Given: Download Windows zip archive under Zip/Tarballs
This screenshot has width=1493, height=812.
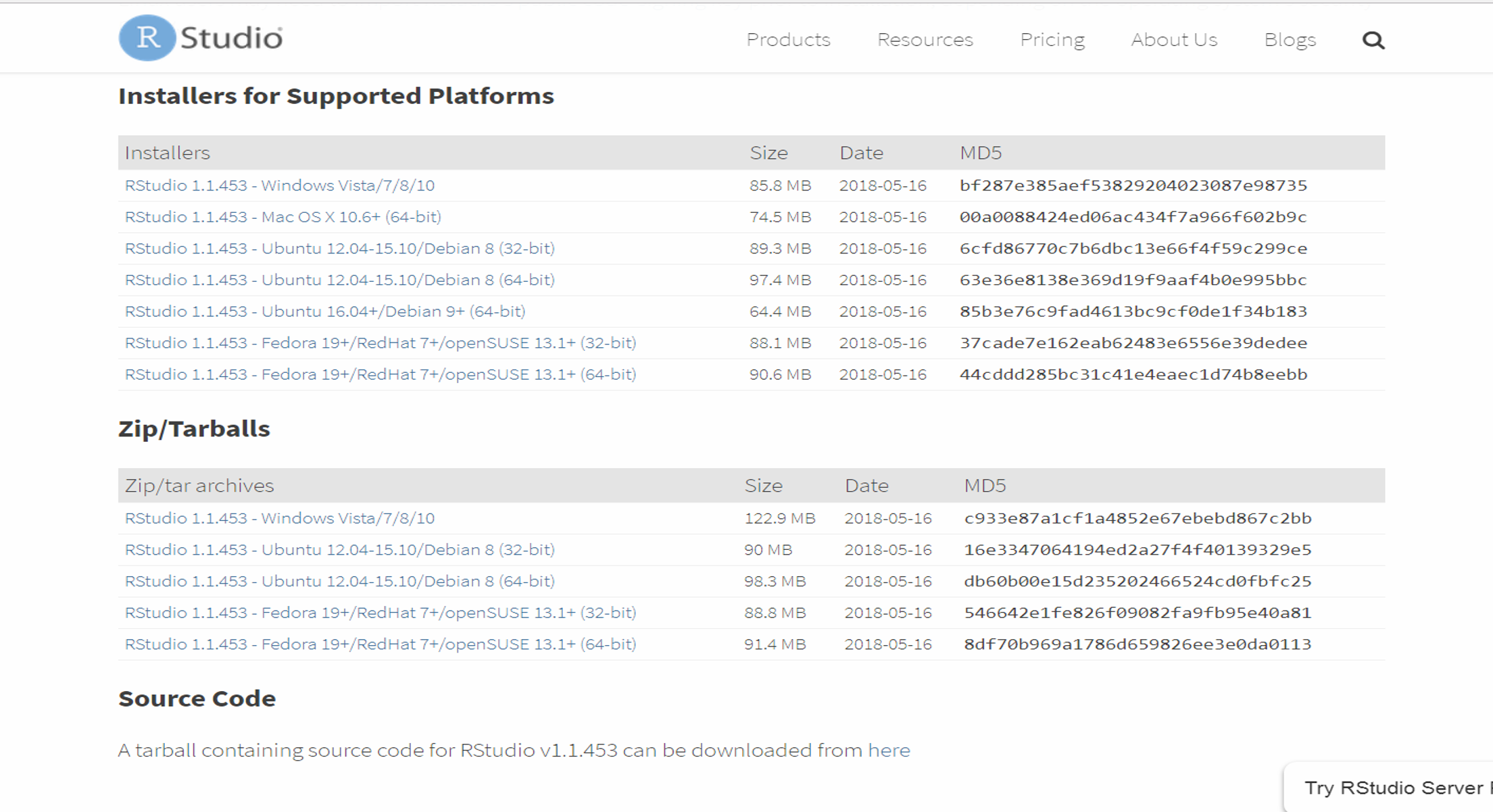Looking at the screenshot, I should [x=279, y=518].
